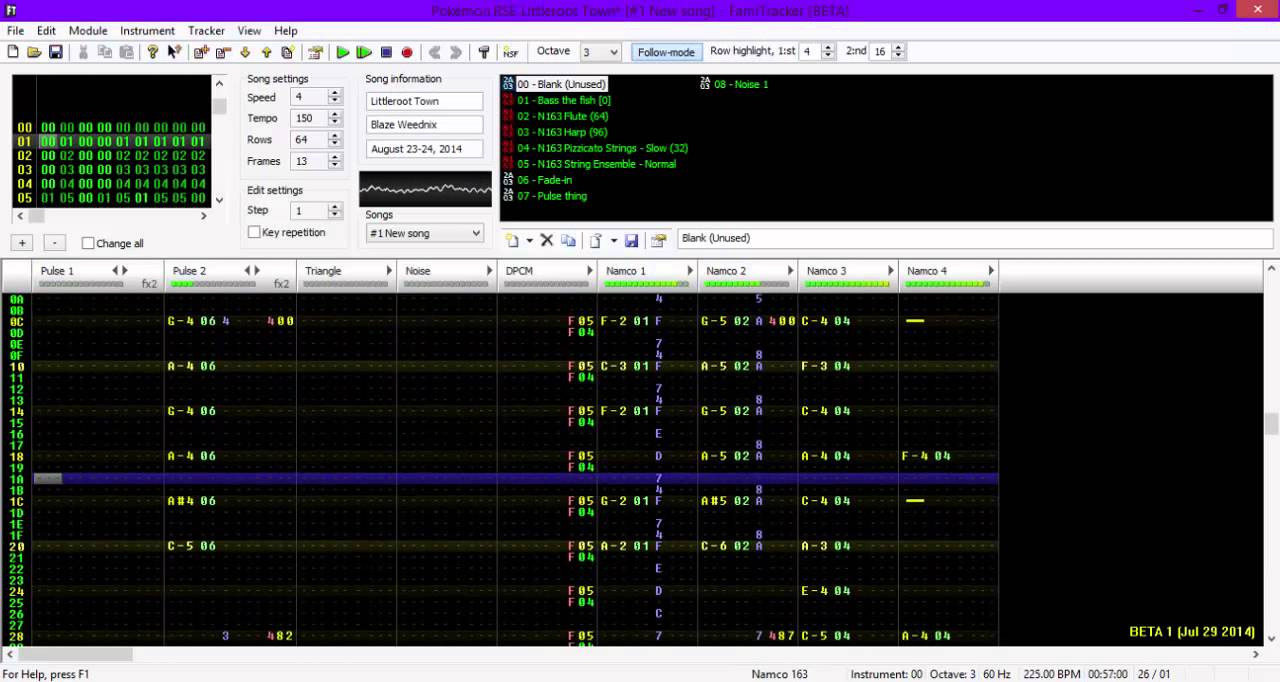
Task: Open the Songs dropdown showing #1 New song
Action: click(x=425, y=233)
